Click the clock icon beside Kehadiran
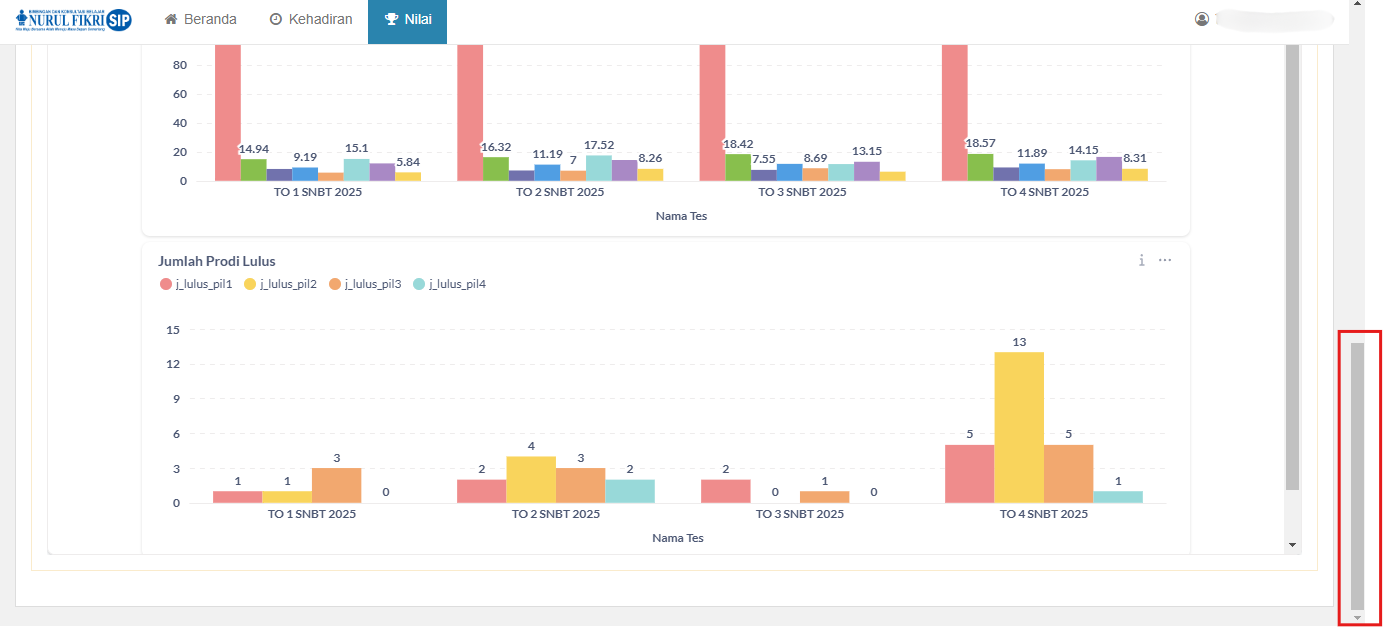 point(276,19)
